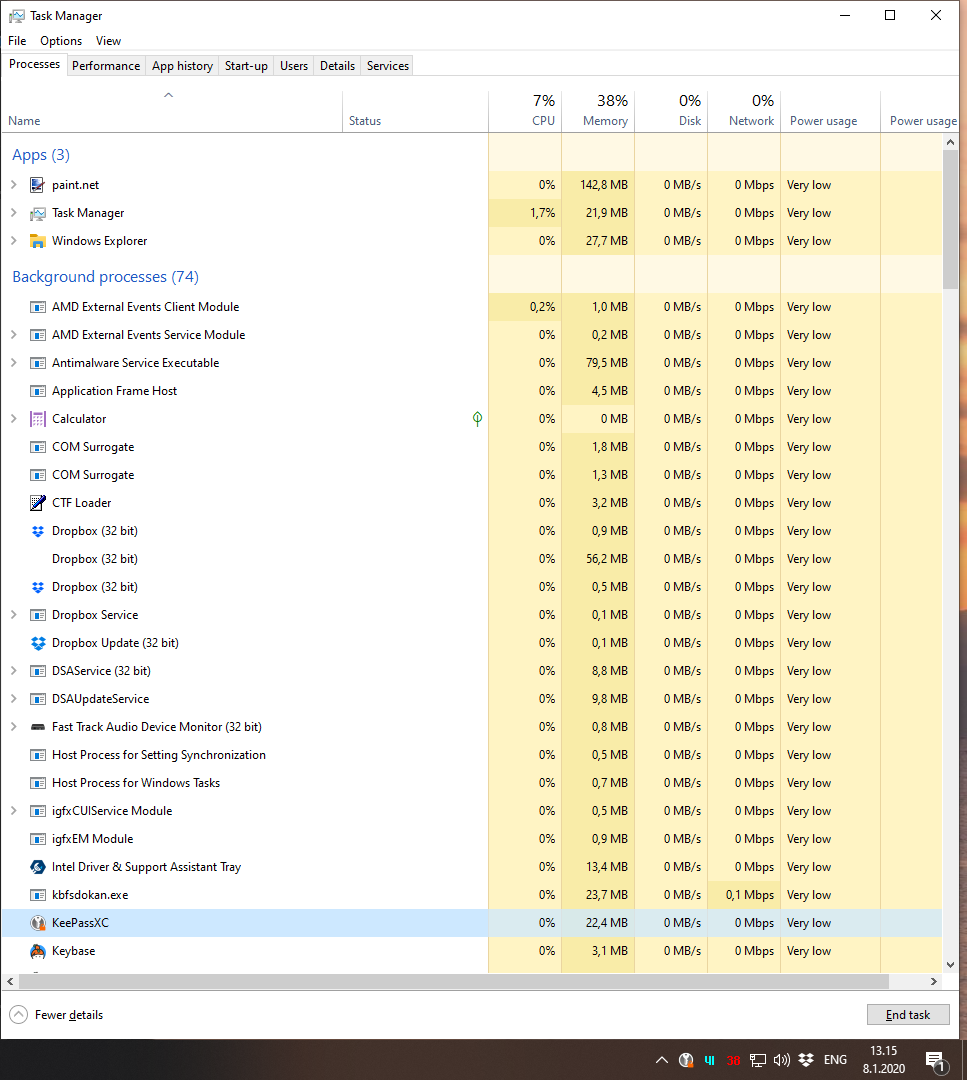This screenshot has height=1080, width=967.
Task: Open the File menu
Action: [x=17, y=41]
